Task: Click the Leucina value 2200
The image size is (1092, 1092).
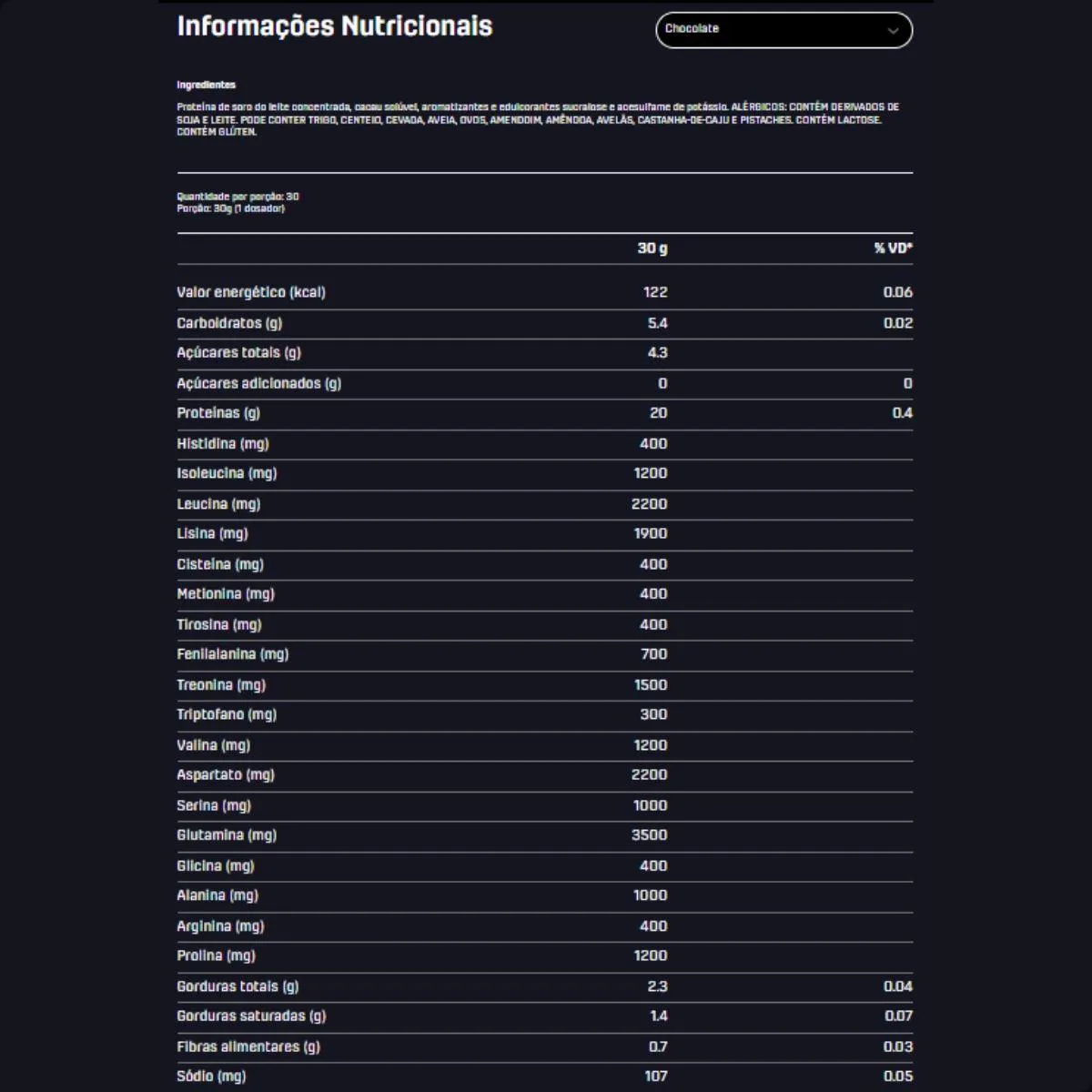Action: click(x=649, y=504)
